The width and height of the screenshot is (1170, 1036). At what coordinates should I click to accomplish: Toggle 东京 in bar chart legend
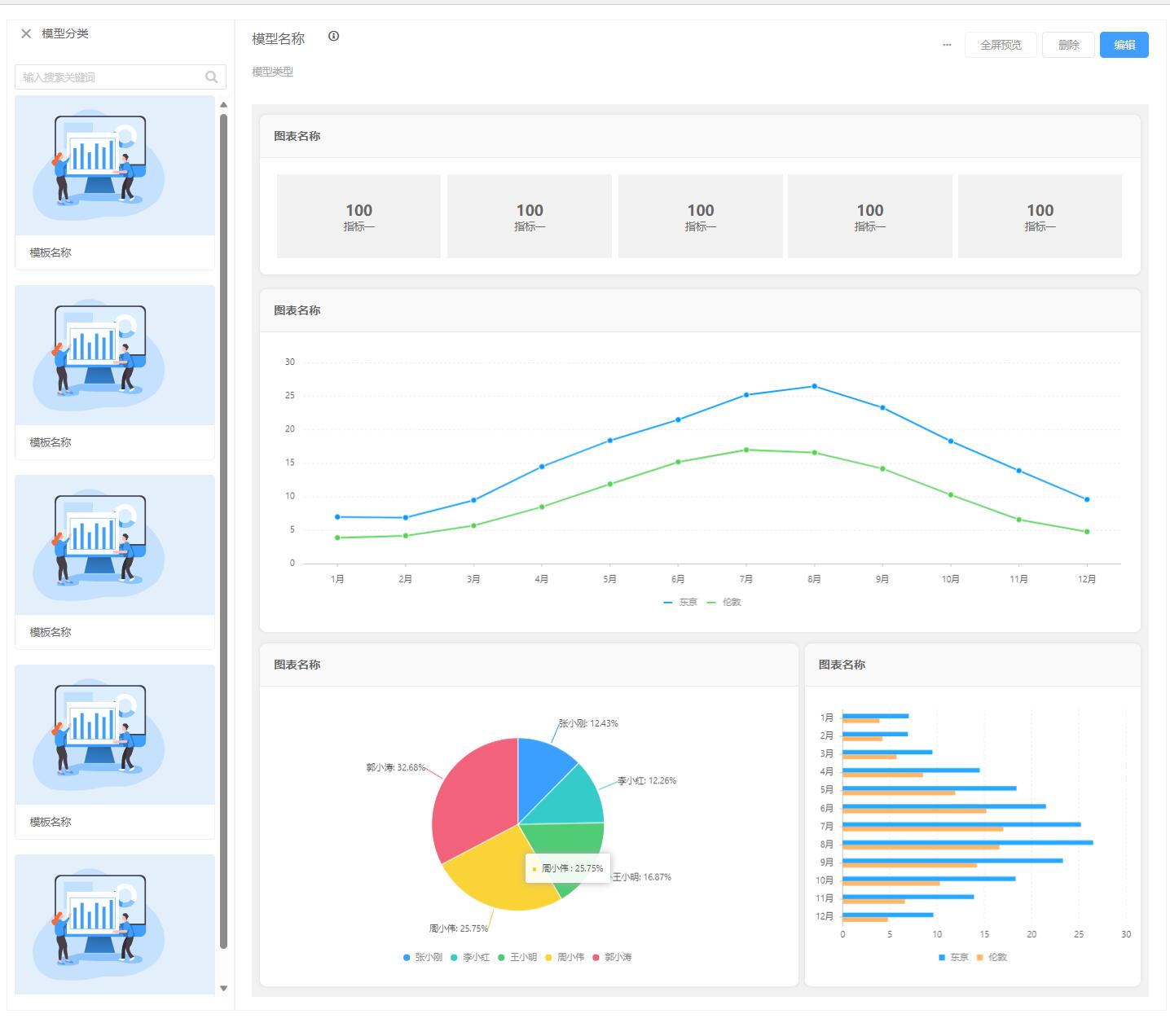click(x=953, y=957)
